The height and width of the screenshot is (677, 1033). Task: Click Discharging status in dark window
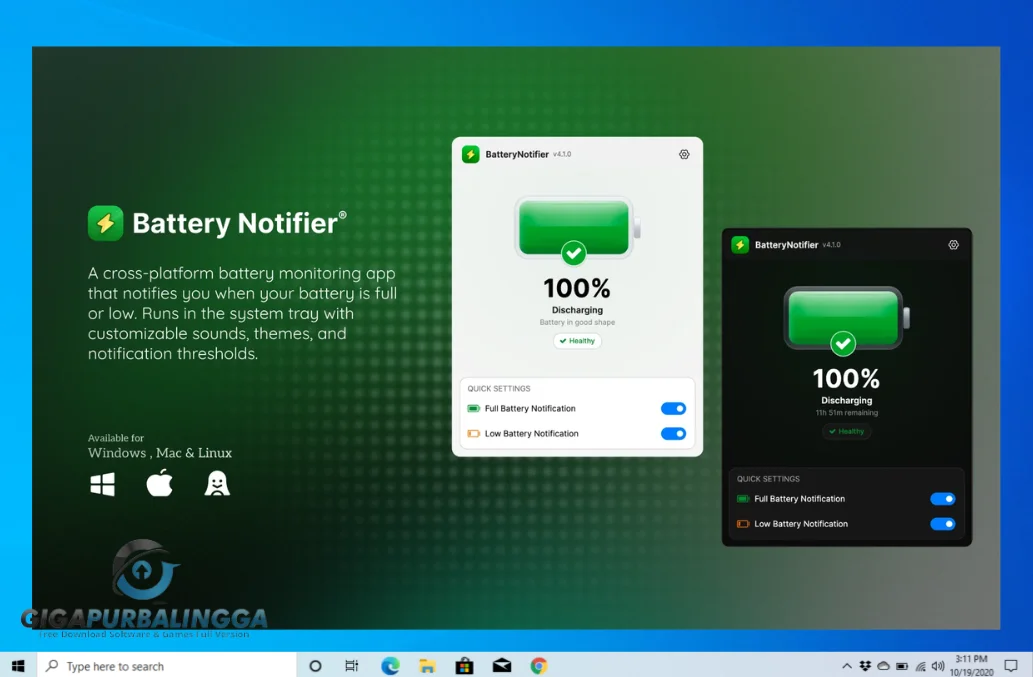[x=847, y=400]
